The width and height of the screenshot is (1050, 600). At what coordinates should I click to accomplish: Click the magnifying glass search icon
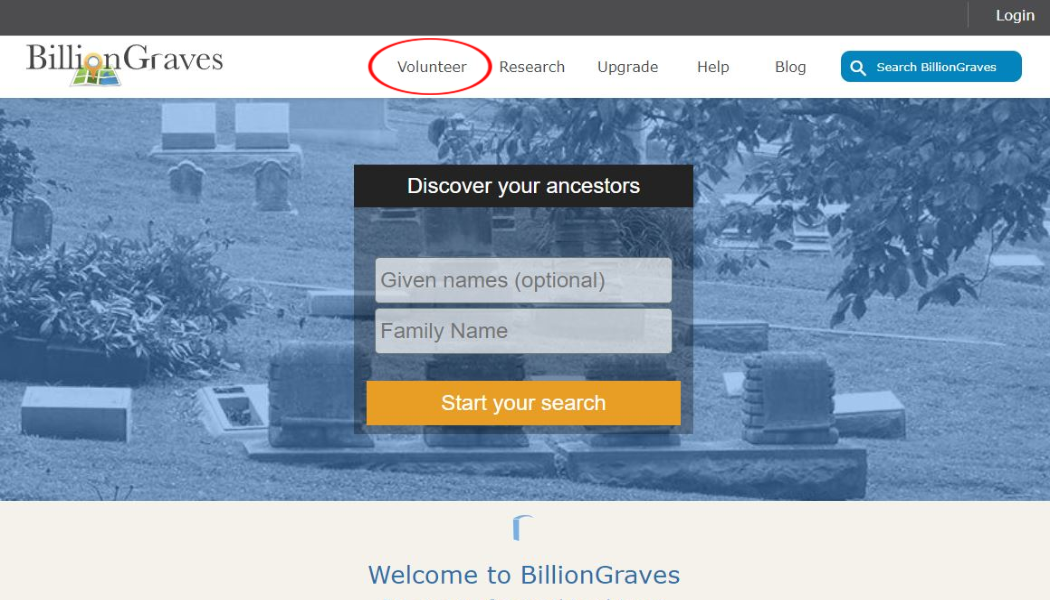pyautogui.click(x=858, y=68)
